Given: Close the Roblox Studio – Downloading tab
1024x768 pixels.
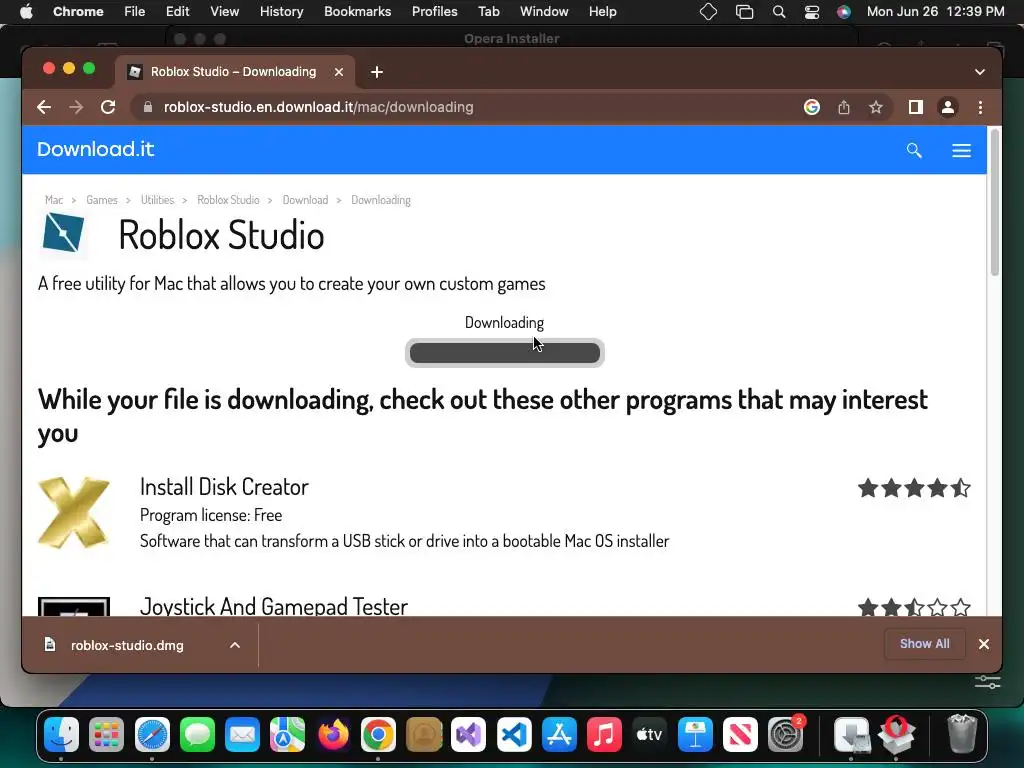Looking at the screenshot, I should (x=339, y=72).
